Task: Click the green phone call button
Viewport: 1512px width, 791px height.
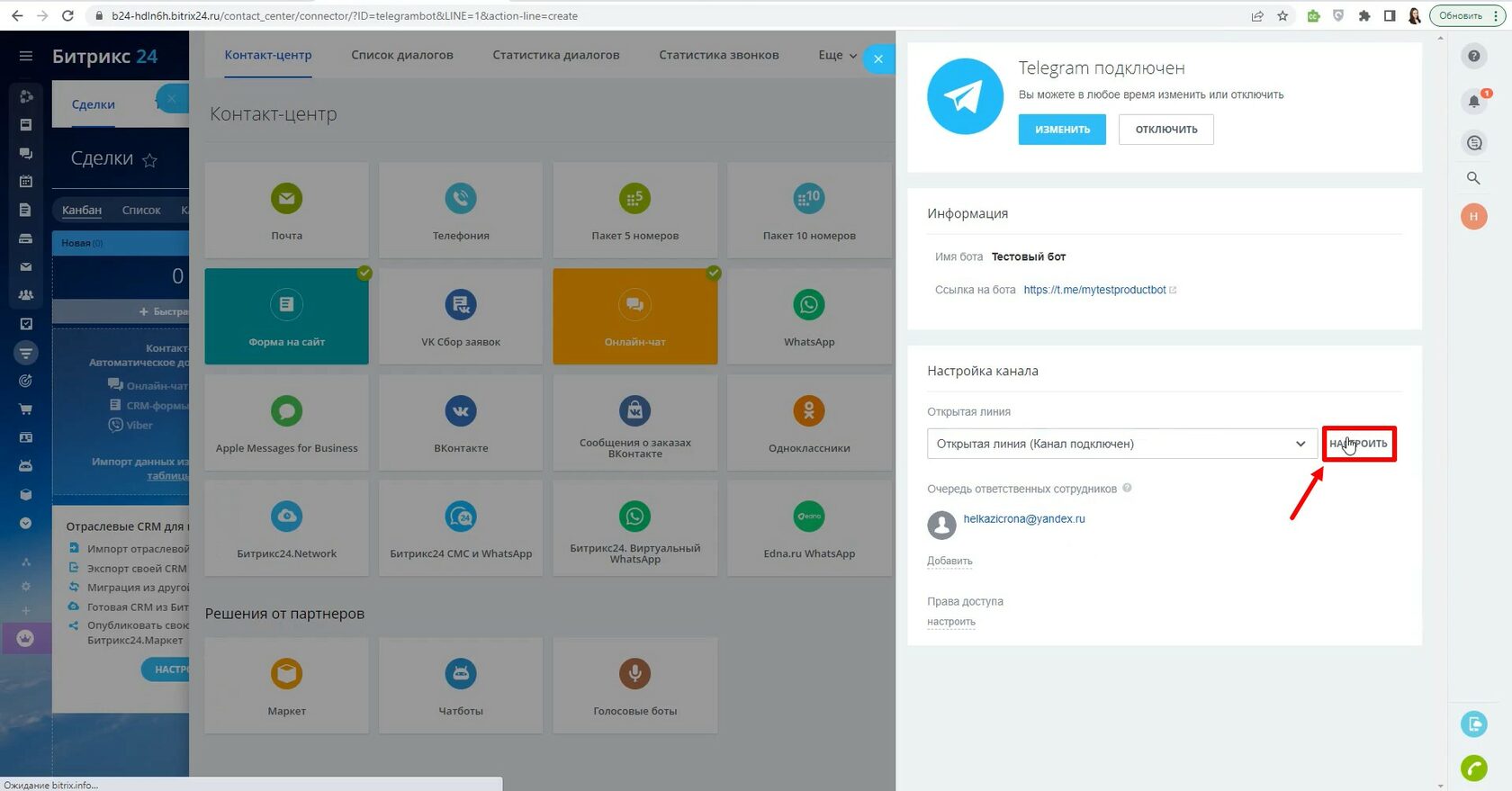Action: pos(1474,768)
